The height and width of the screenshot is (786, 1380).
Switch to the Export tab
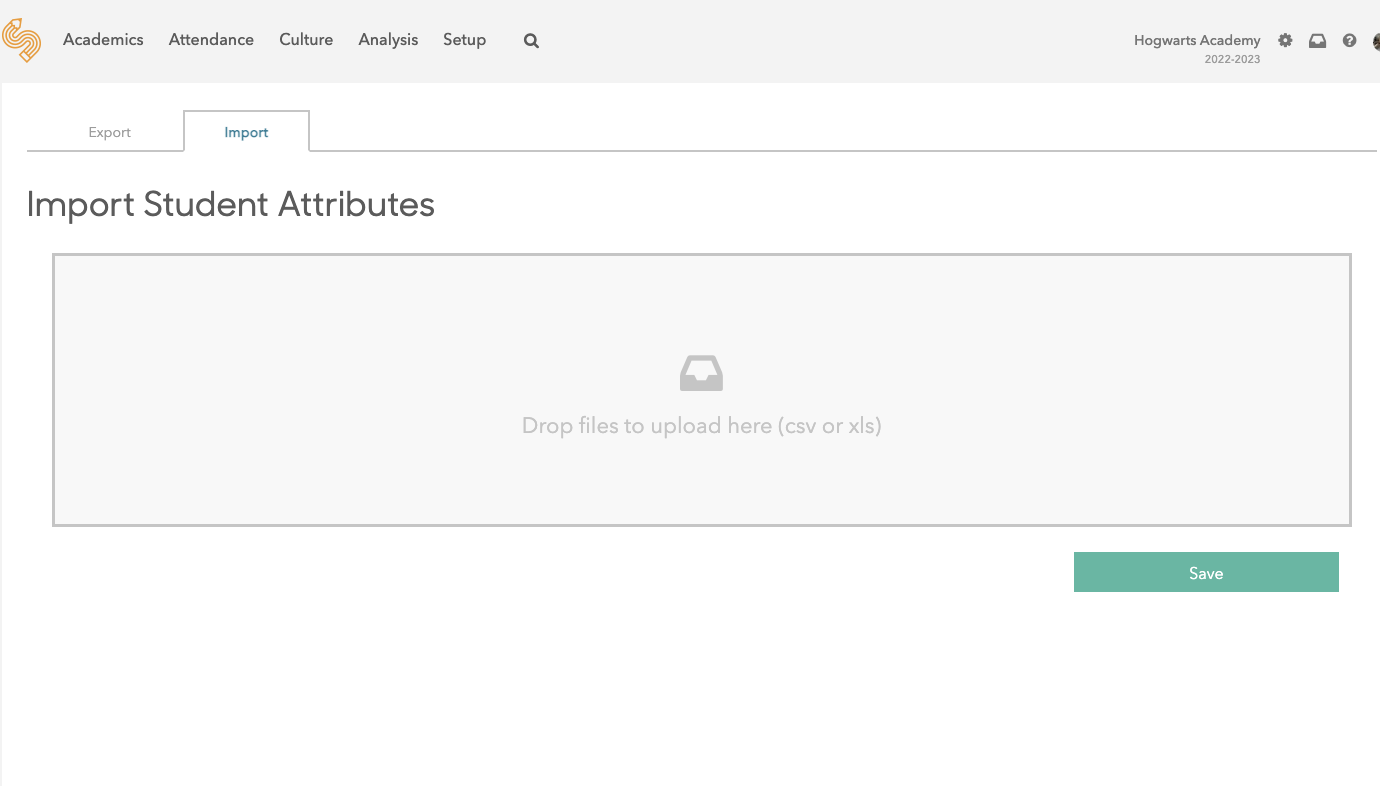(110, 132)
